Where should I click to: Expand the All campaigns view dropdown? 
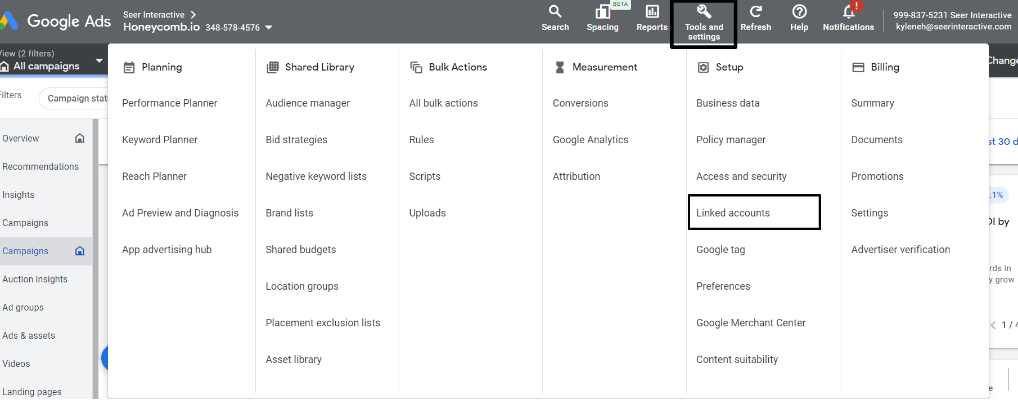(99, 60)
